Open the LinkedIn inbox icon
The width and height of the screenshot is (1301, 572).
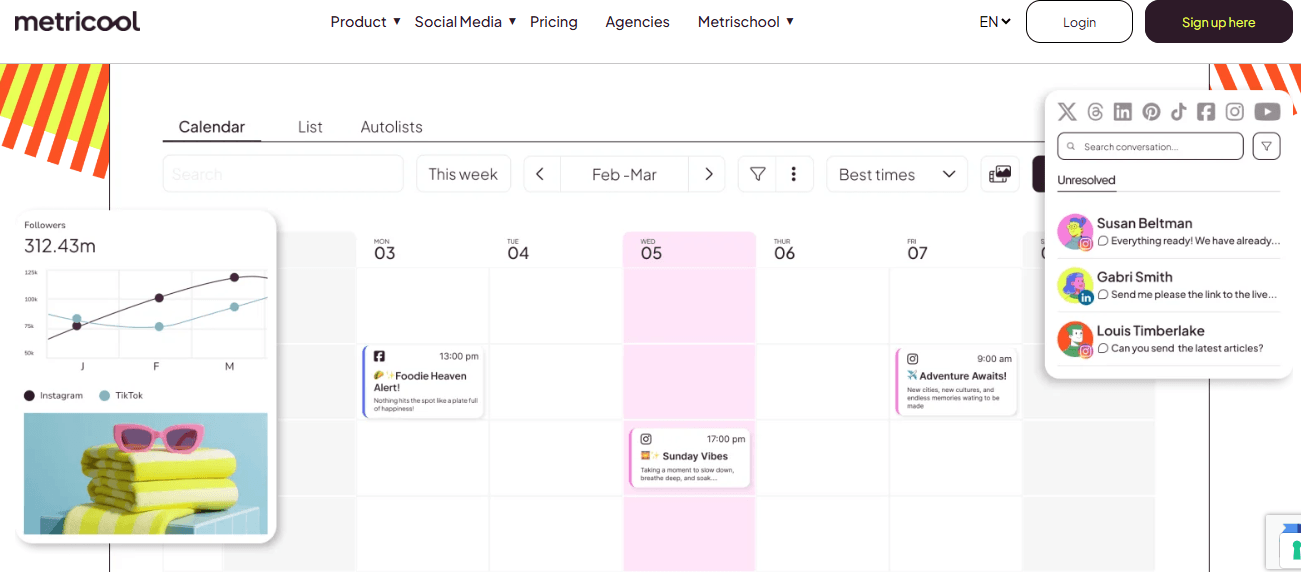[x=1123, y=112]
